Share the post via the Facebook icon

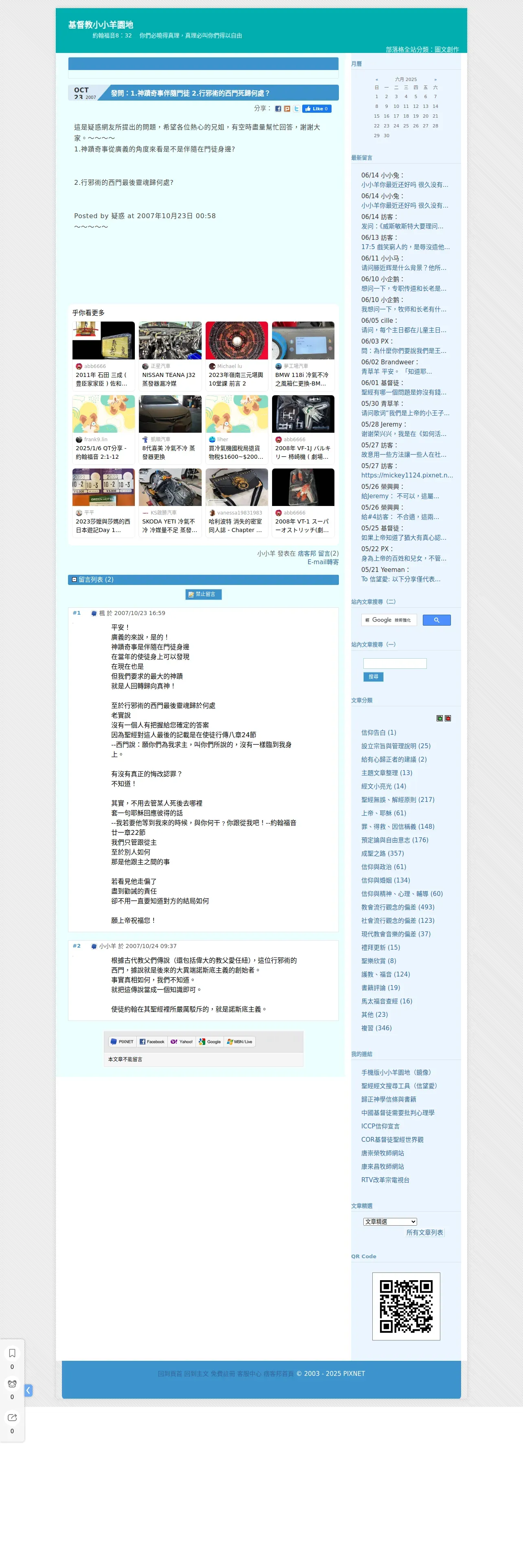click(x=278, y=109)
